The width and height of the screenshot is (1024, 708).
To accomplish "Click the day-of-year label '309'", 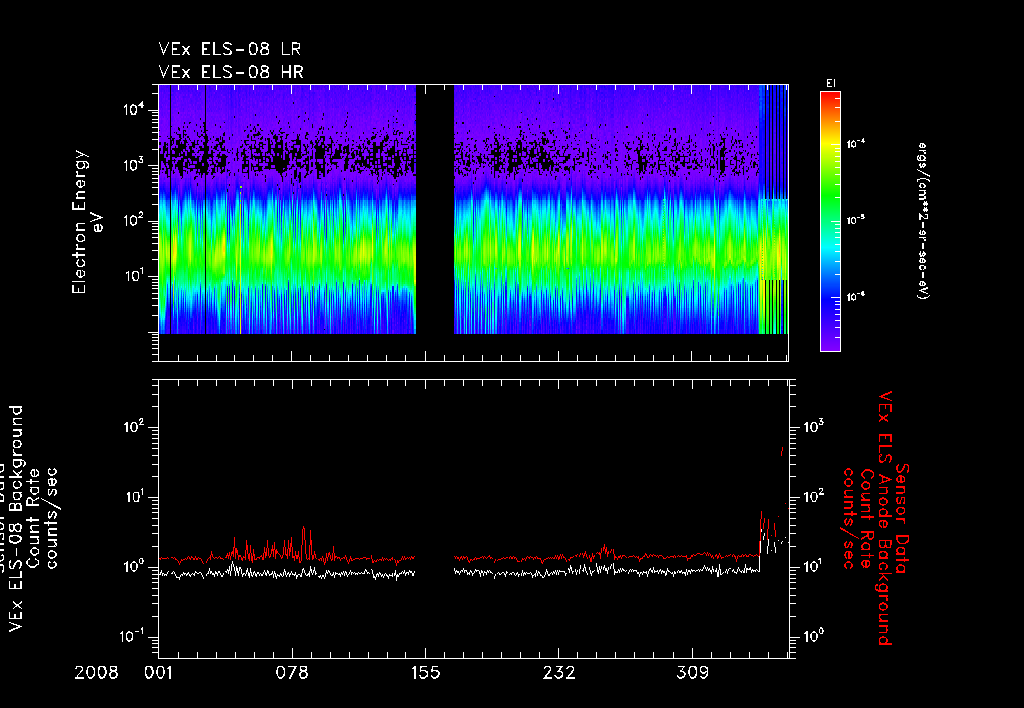I will click(x=692, y=673).
